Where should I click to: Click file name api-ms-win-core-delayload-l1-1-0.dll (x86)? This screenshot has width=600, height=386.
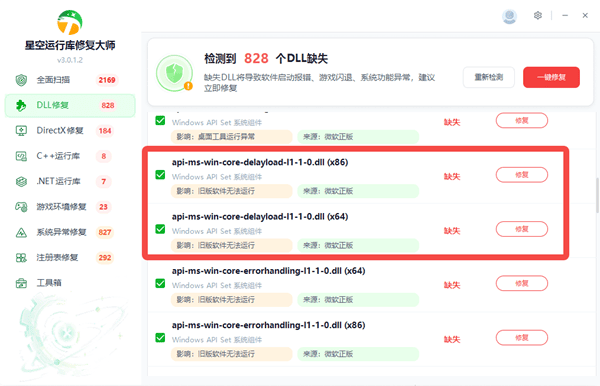260,162
